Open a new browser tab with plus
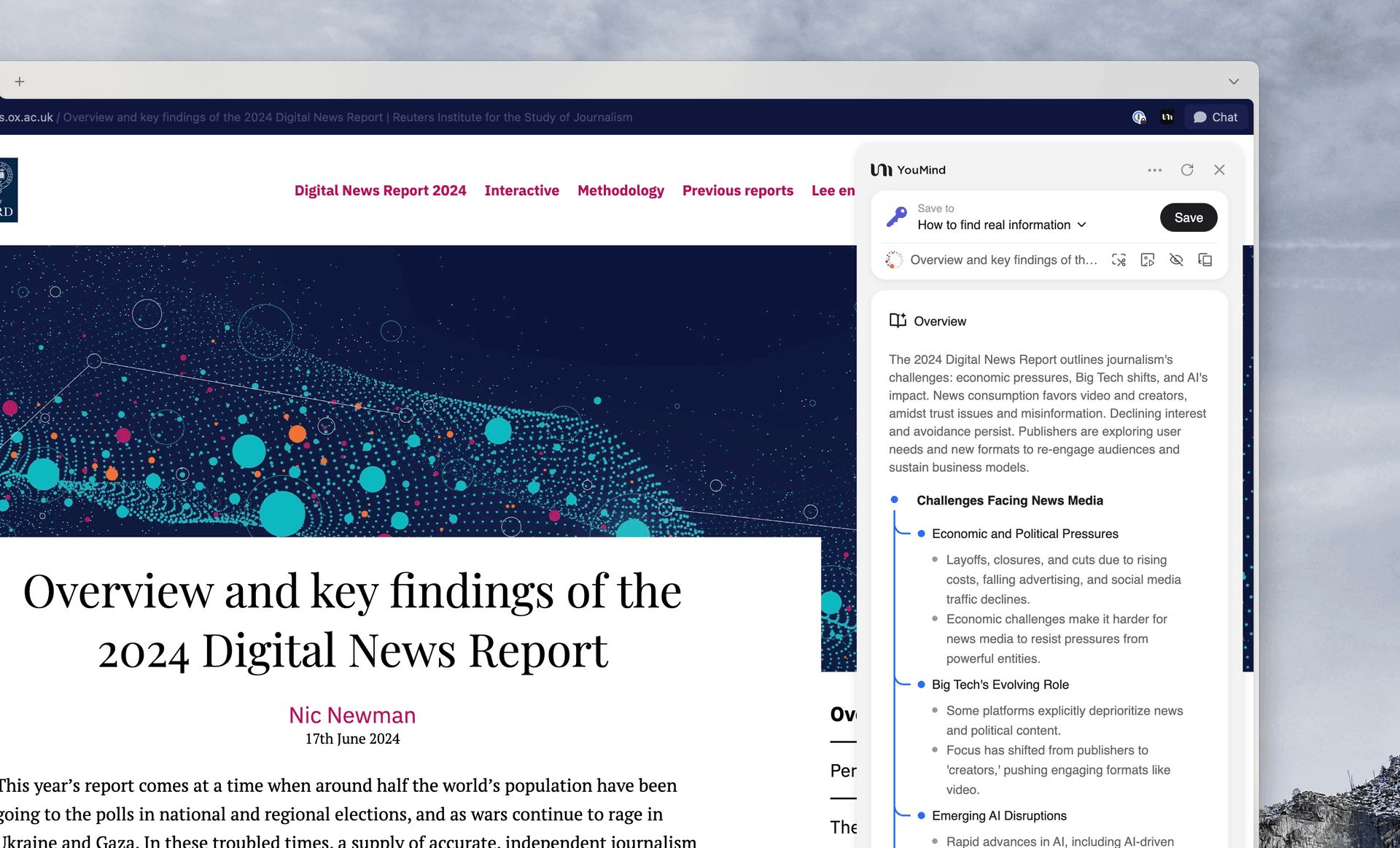1400x848 pixels. 20,82
